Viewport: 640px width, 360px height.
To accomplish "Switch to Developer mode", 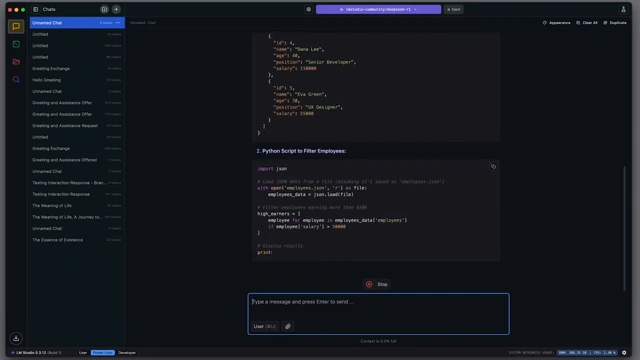I will (x=127, y=353).
